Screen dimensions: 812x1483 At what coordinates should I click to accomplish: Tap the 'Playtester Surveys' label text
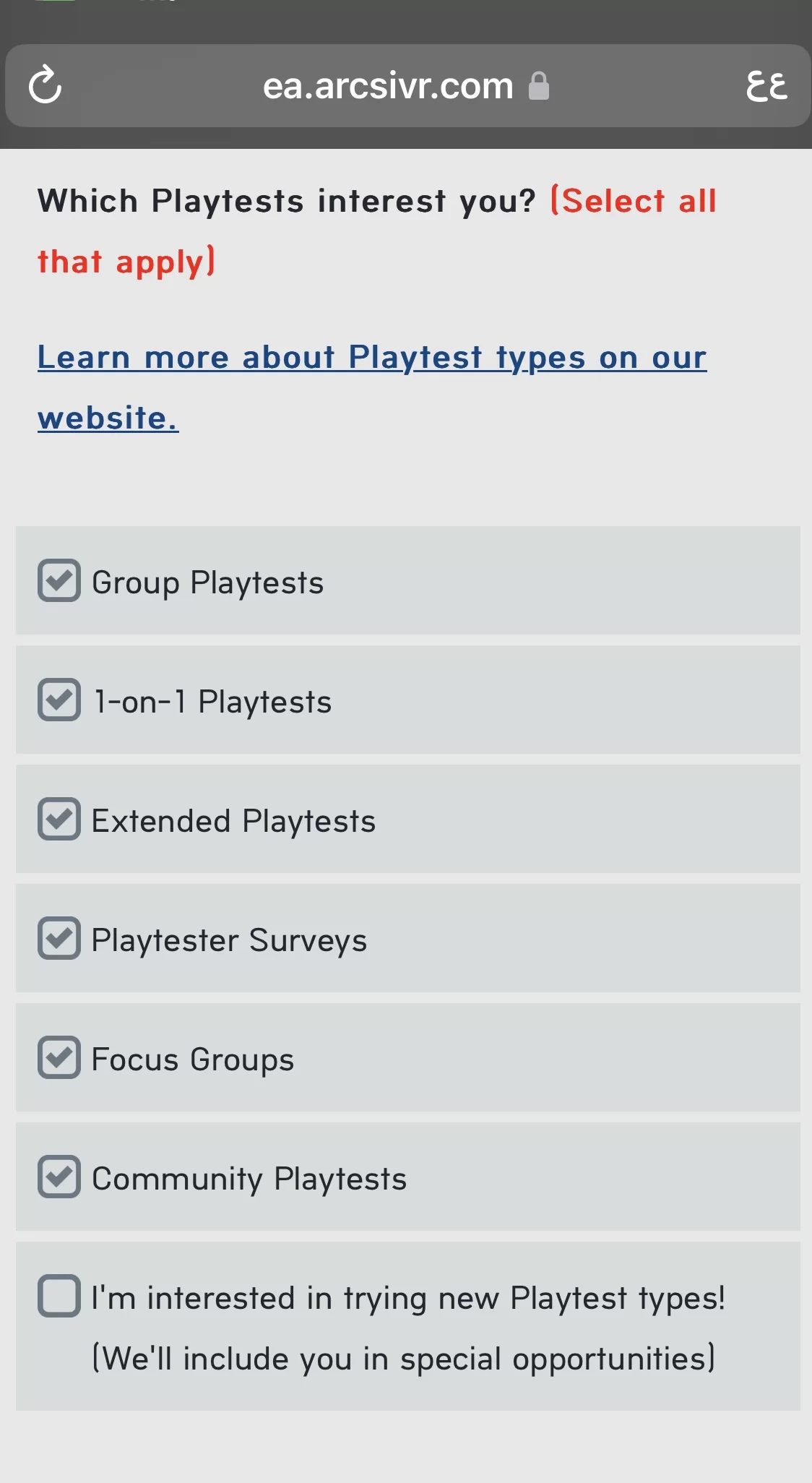[229, 940]
